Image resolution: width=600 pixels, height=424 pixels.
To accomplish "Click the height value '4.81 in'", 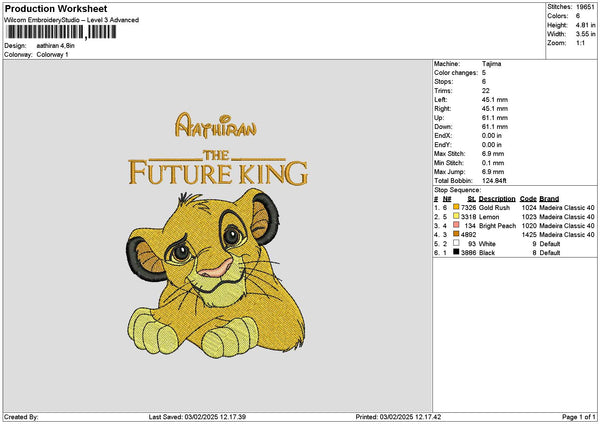I will pyautogui.click(x=585, y=25).
